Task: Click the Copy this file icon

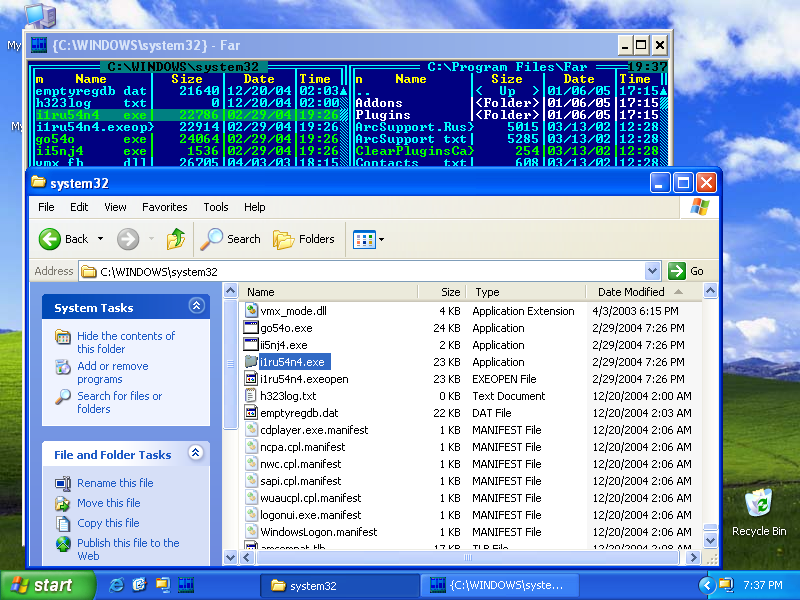Action: tap(63, 523)
